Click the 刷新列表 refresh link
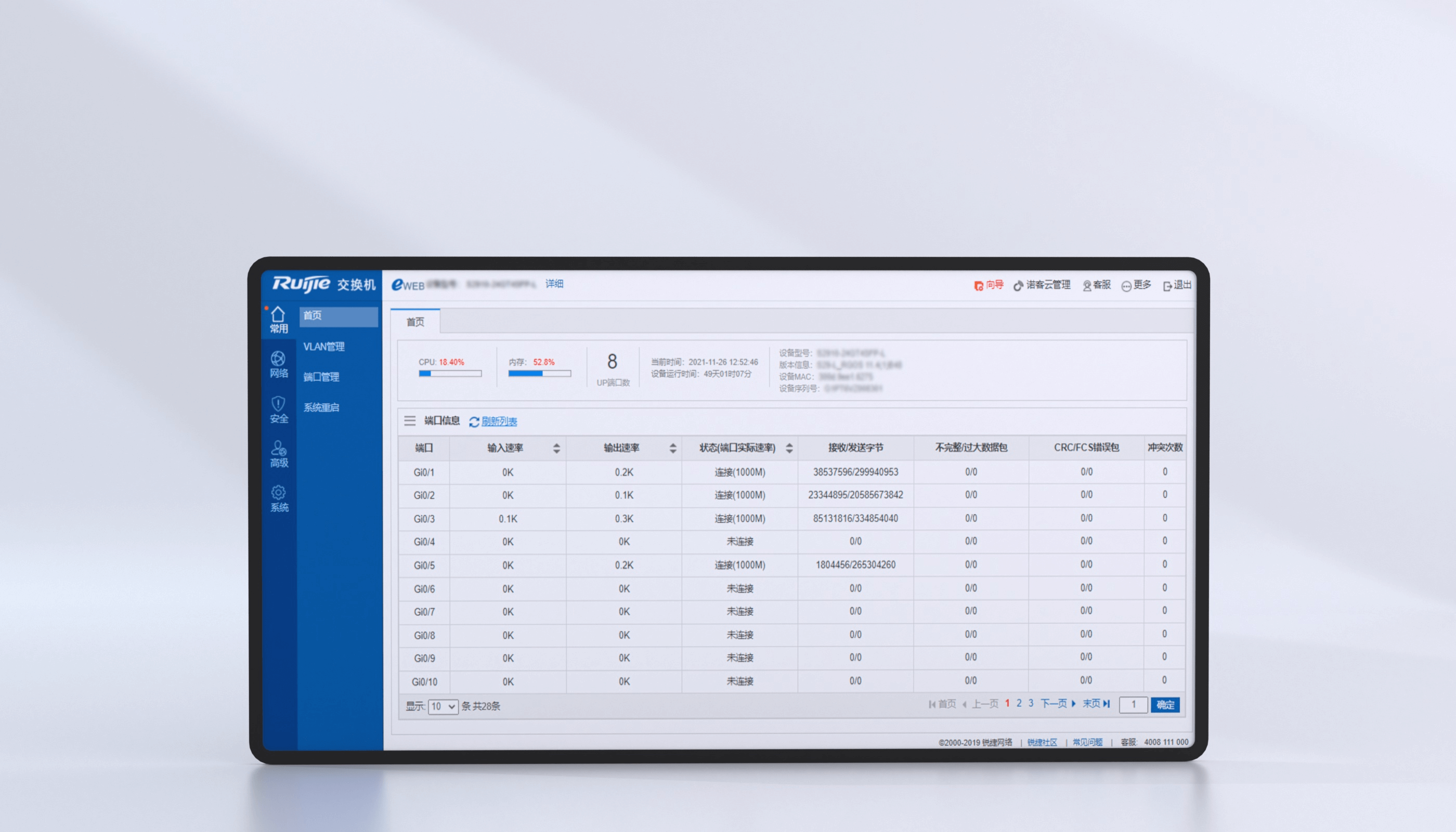The width and height of the screenshot is (1456, 832). coord(498,421)
